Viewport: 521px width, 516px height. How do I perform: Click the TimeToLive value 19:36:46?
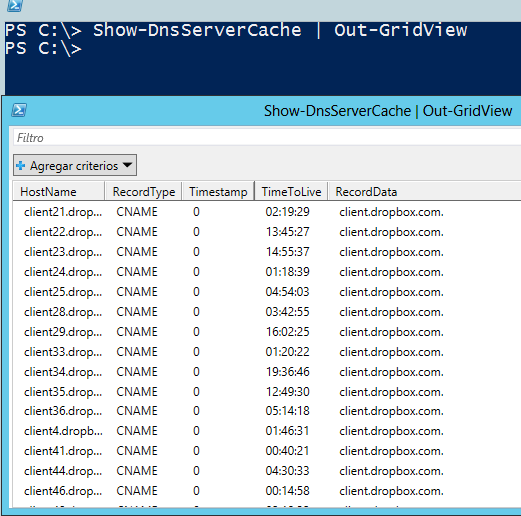pos(287,372)
